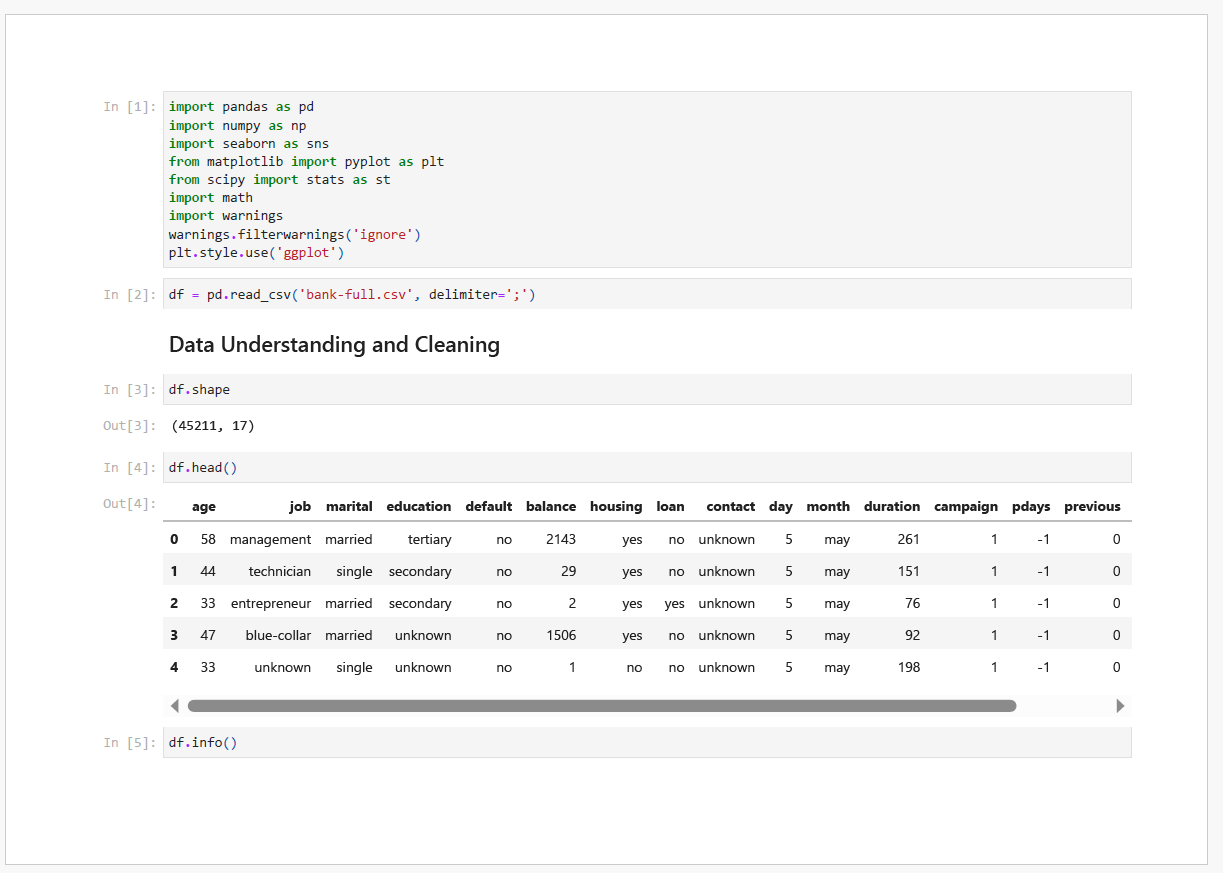This screenshot has height=873, width=1223.
Task: Click the 'duration' column header
Action: pyautogui.click(x=892, y=507)
